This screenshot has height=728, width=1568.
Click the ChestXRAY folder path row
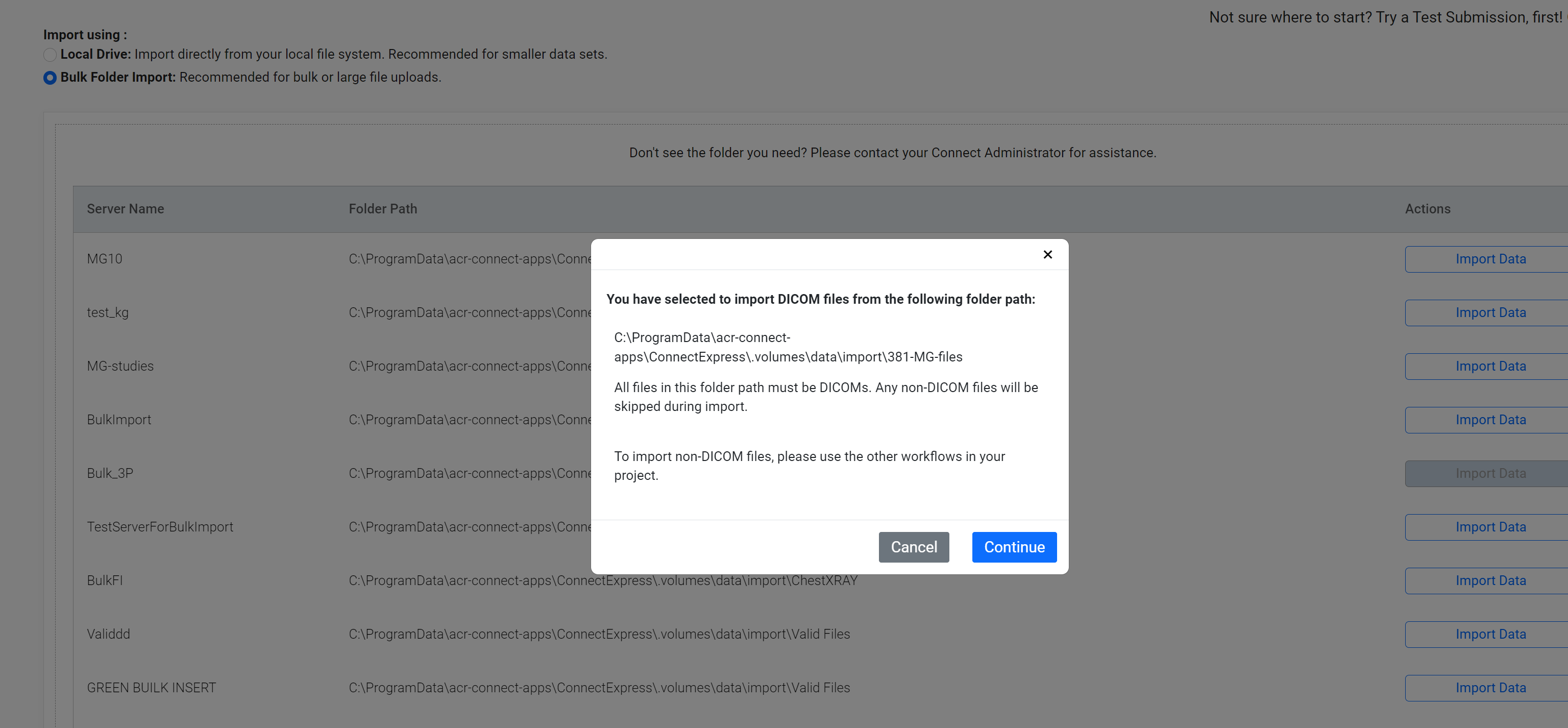coord(603,580)
